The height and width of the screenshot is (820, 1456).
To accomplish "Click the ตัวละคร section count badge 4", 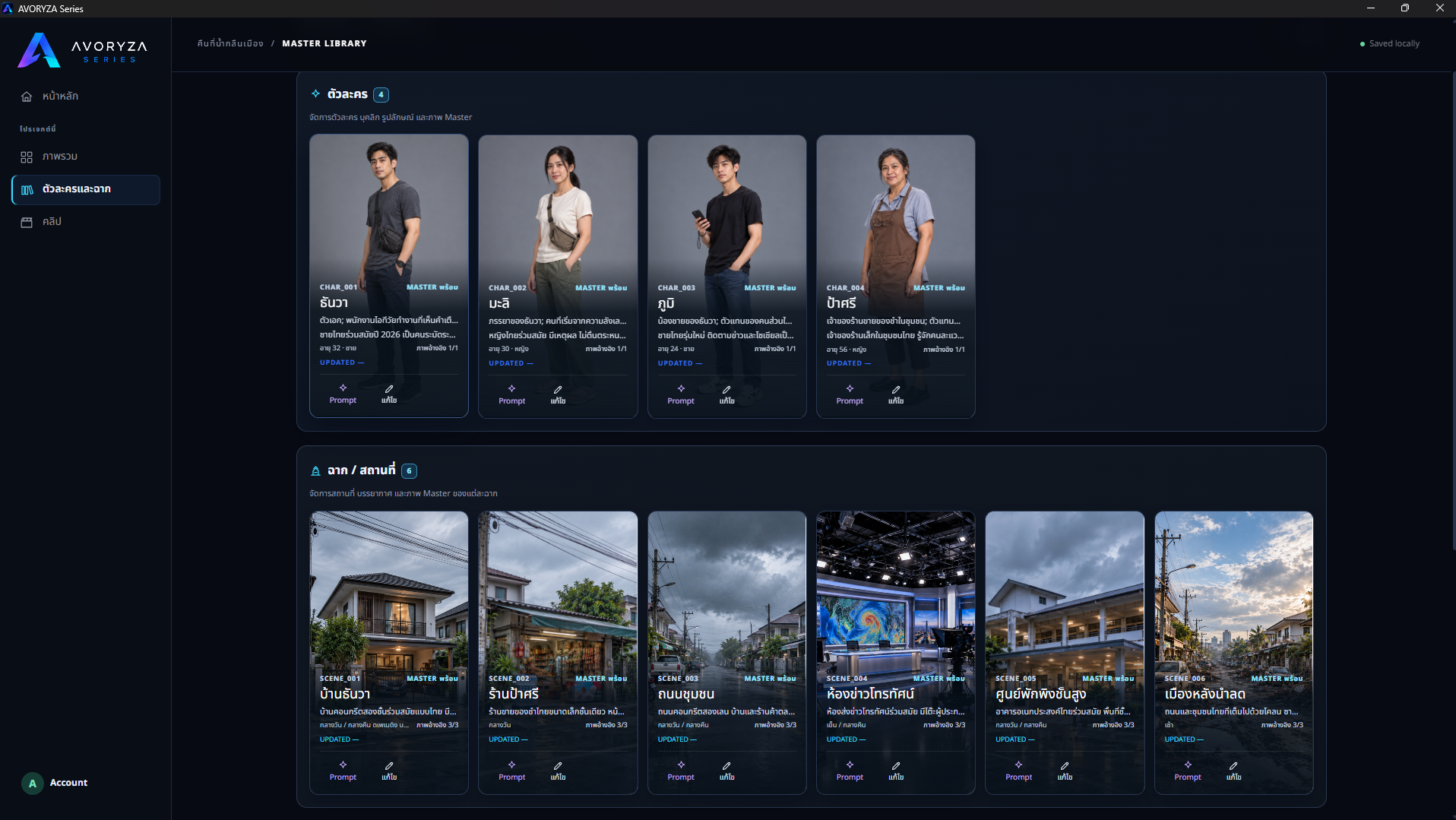I will click(381, 95).
